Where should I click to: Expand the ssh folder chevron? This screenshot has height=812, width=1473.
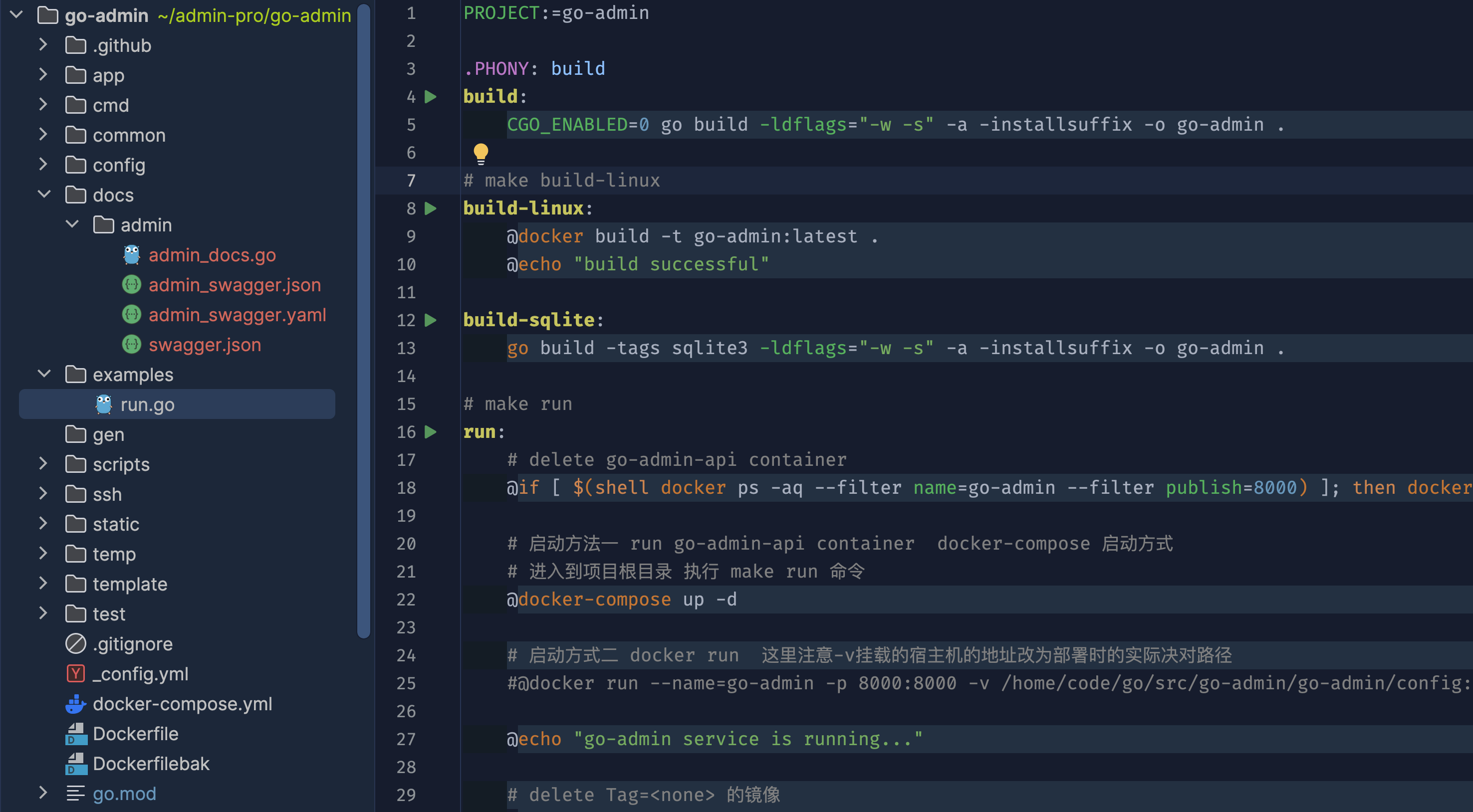(x=43, y=494)
